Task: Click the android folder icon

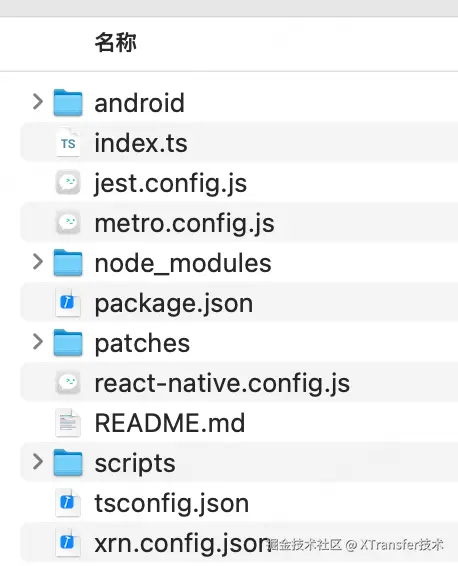Action: pos(68,103)
